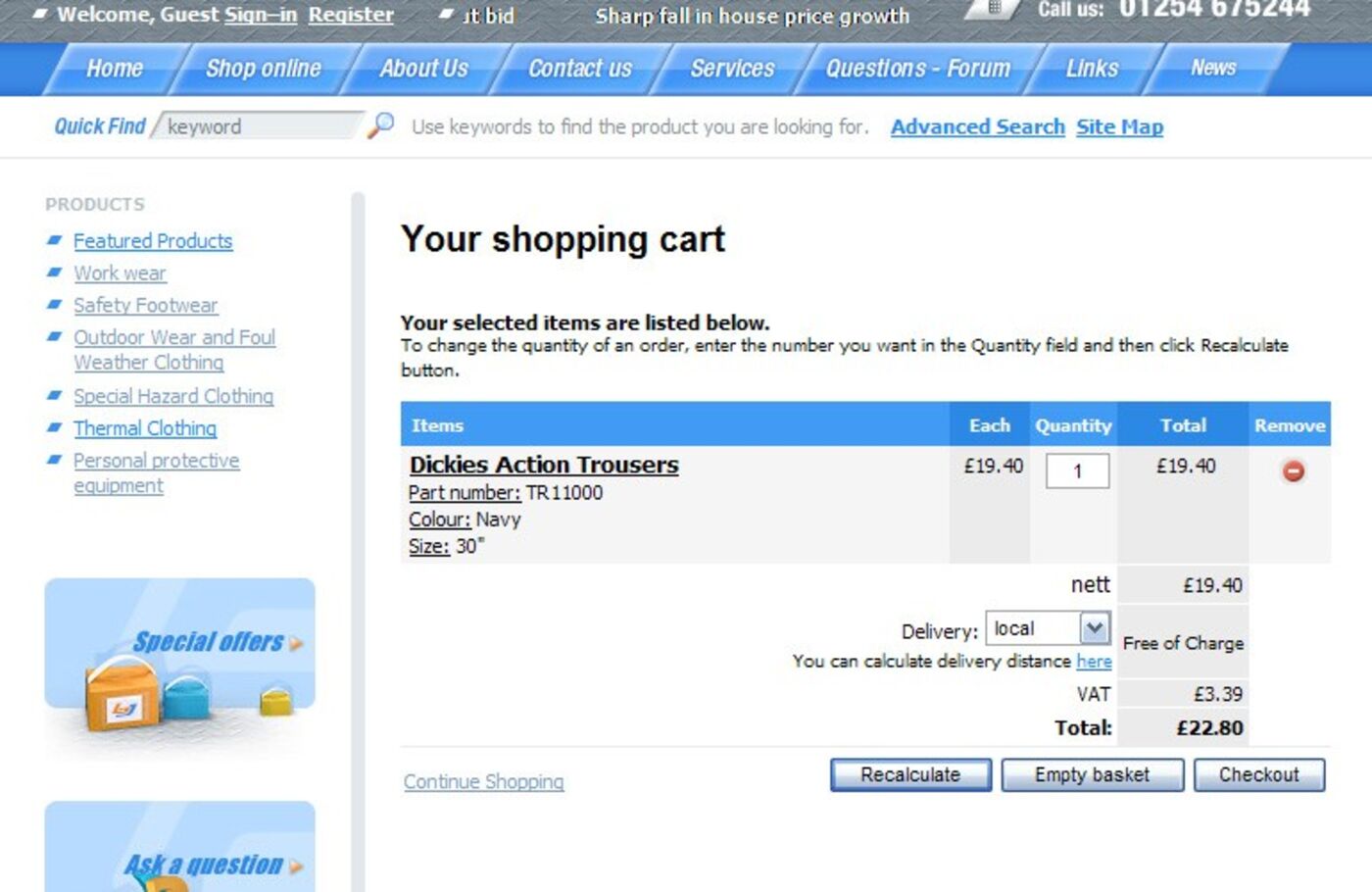This screenshot has height=892, width=1372.
Task: Open the Shop online menu tab
Action: [263, 69]
